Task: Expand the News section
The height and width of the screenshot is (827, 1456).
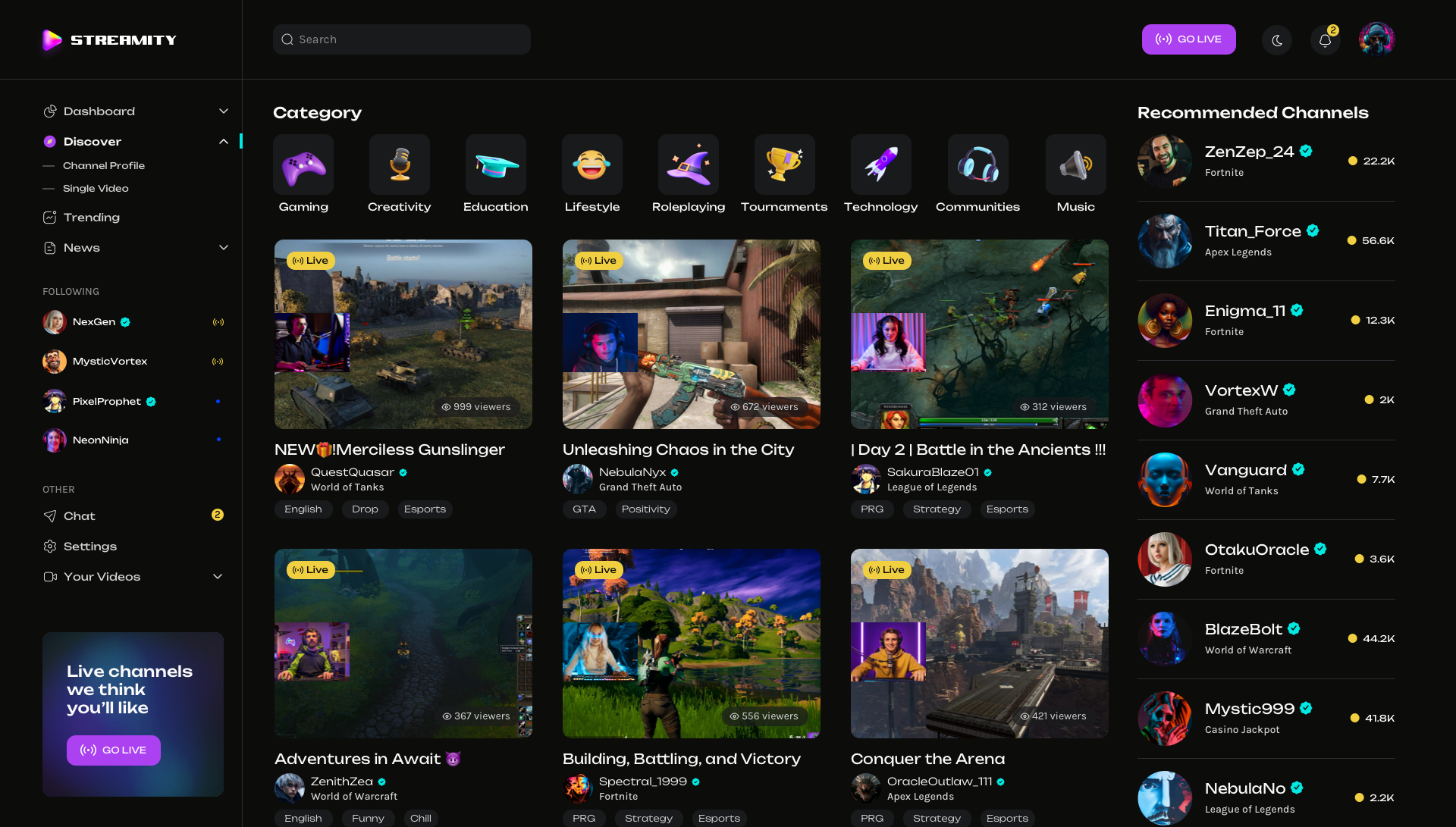Action: pos(224,248)
